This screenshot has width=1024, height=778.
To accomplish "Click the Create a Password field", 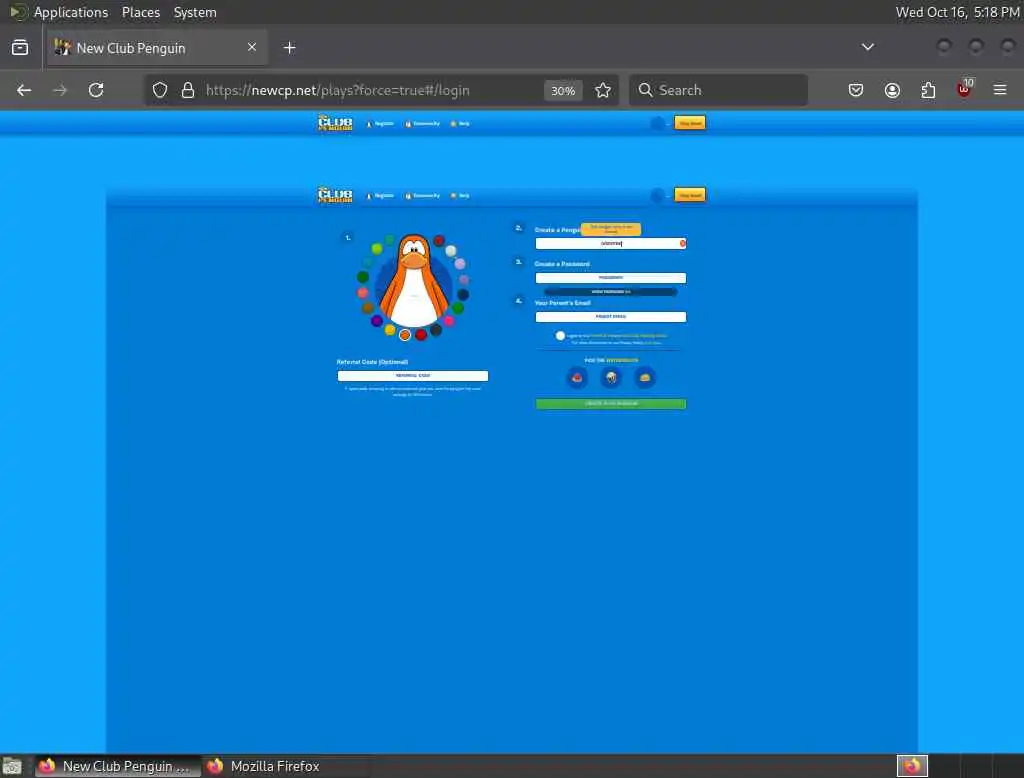I will pos(611,278).
